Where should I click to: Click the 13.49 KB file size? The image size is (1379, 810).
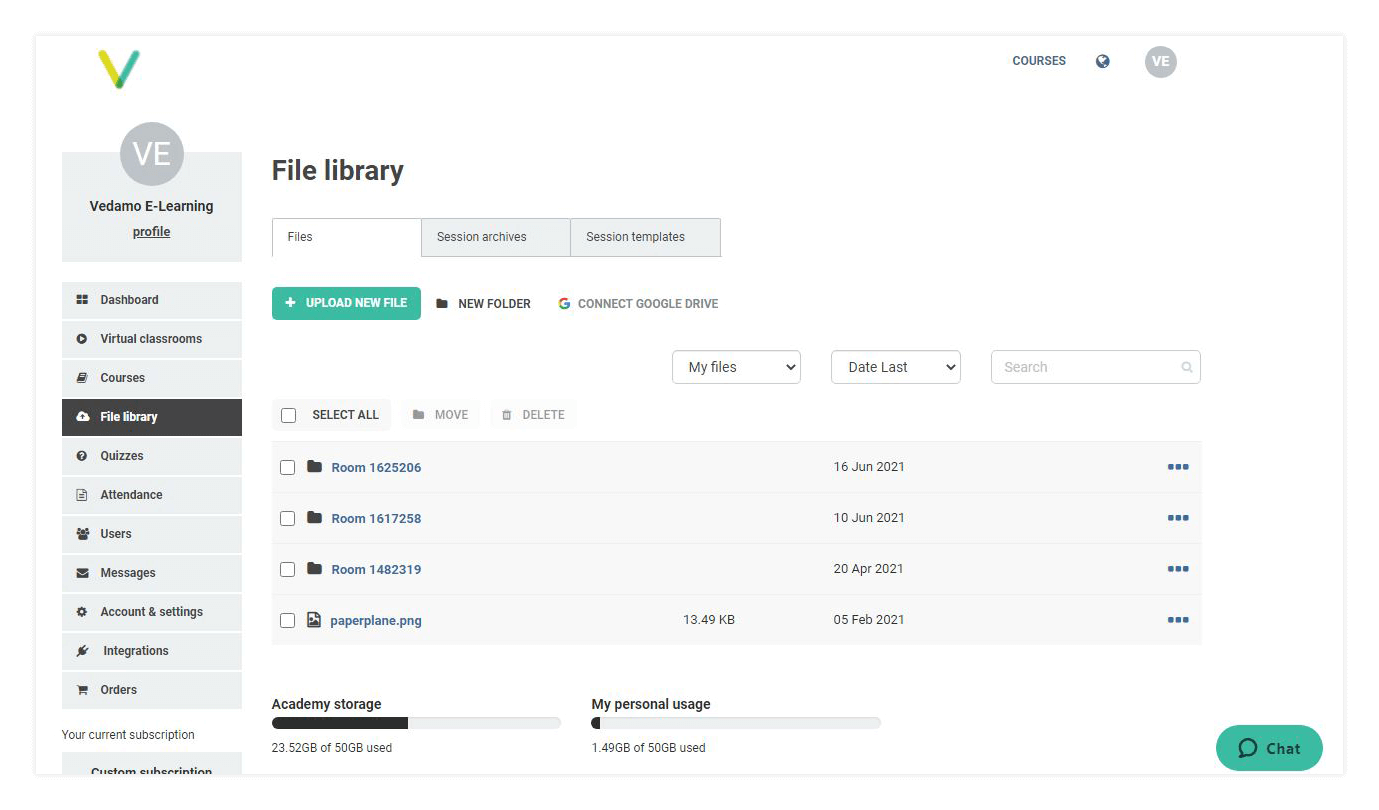[709, 620]
